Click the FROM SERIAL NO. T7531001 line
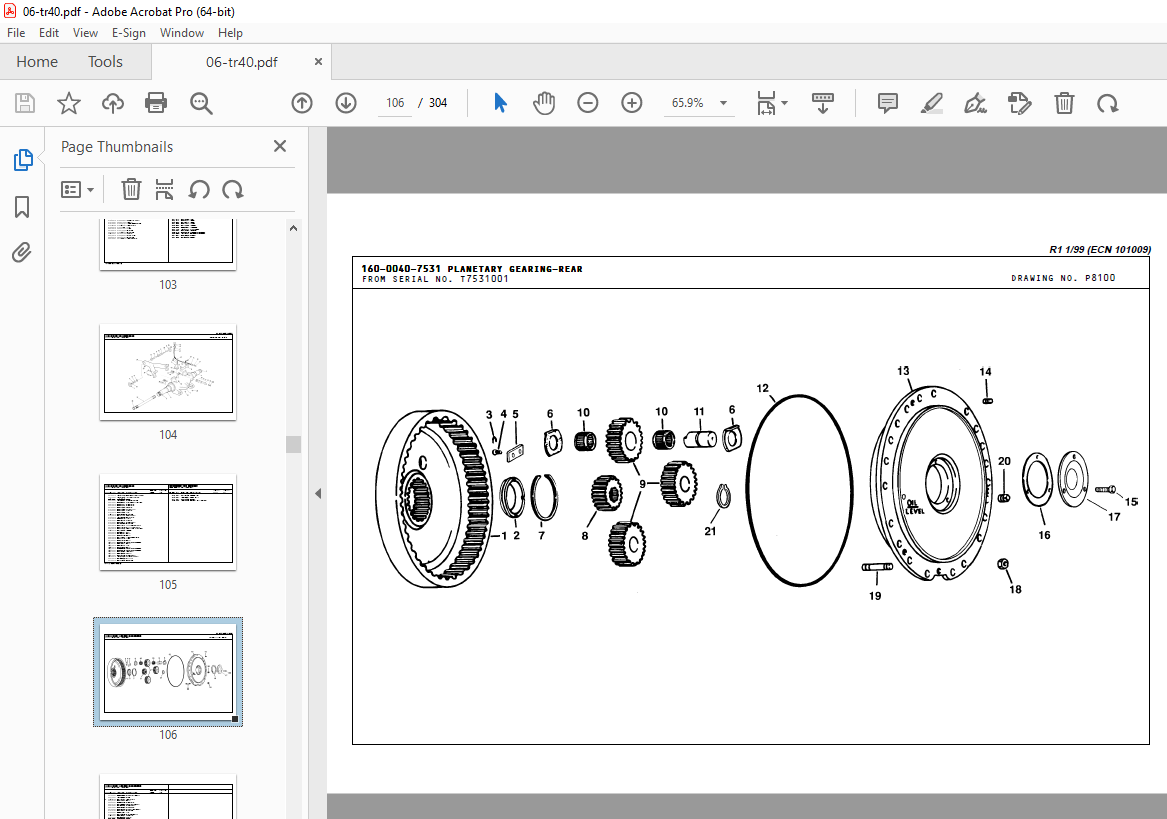1167x819 pixels. 435,279
